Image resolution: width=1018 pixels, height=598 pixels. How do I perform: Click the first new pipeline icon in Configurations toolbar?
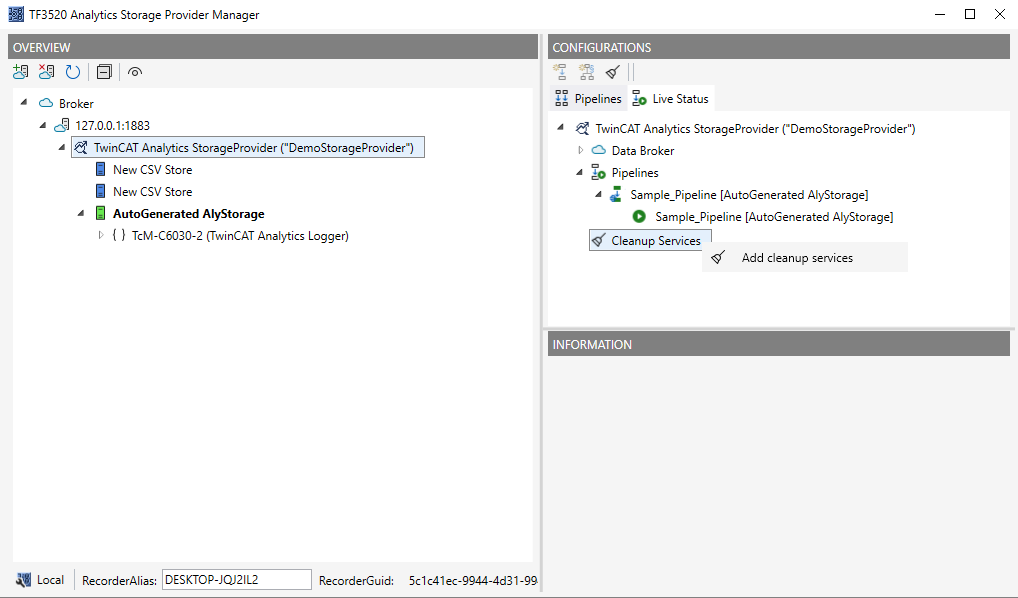tap(560, 72)
